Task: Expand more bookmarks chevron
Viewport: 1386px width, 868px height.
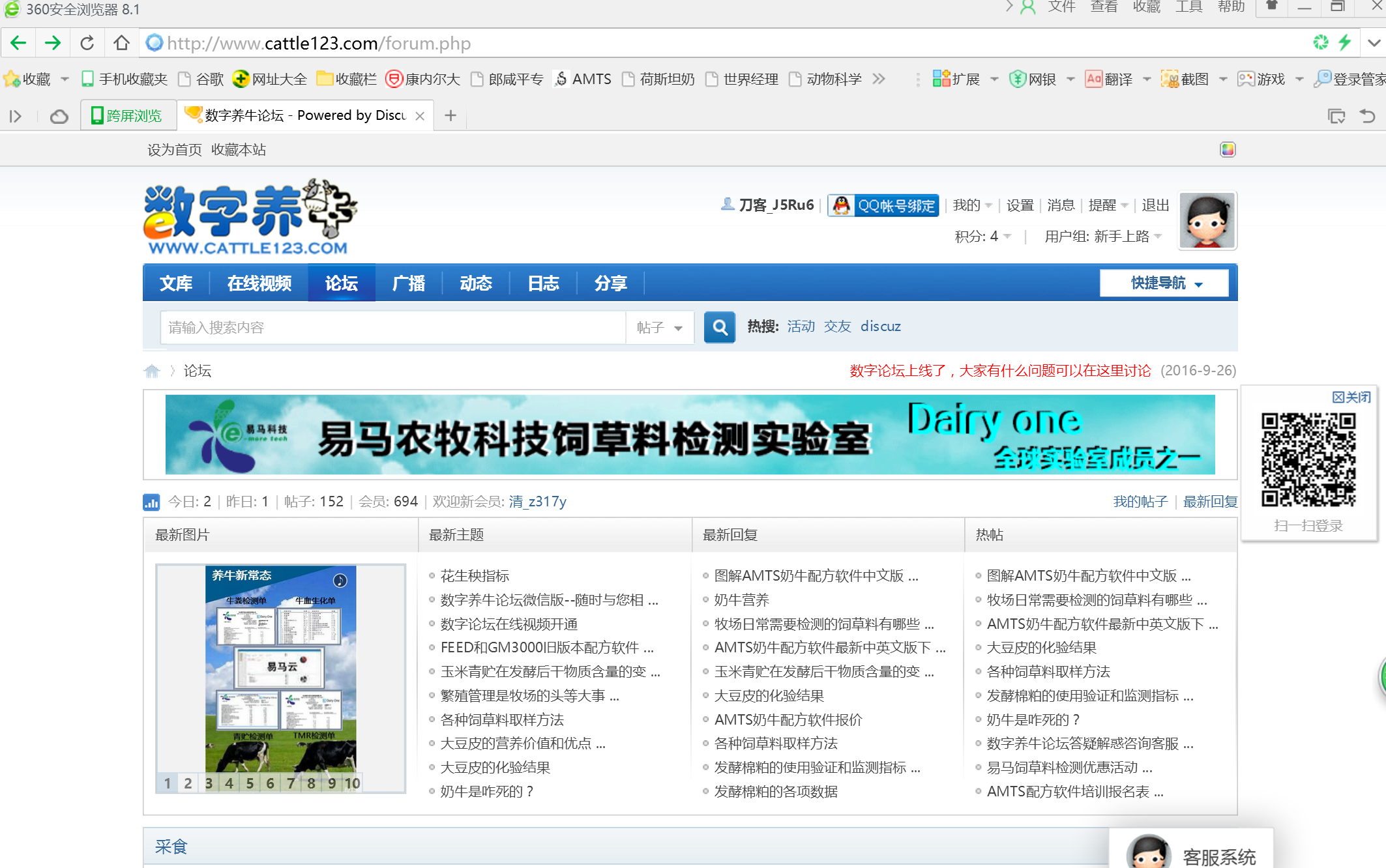Action: click(x=879, y=79)
